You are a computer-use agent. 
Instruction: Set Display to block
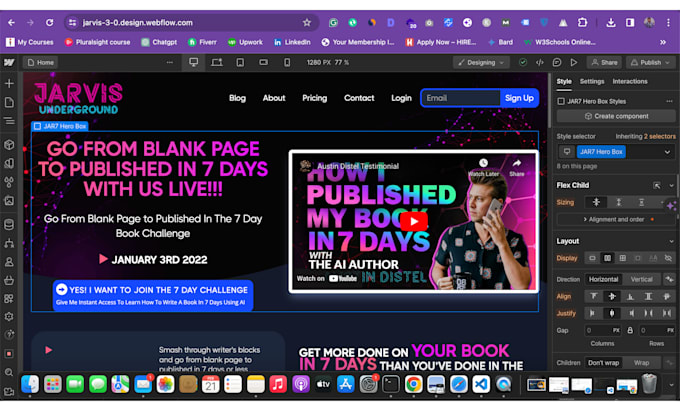tap(592, 258)
